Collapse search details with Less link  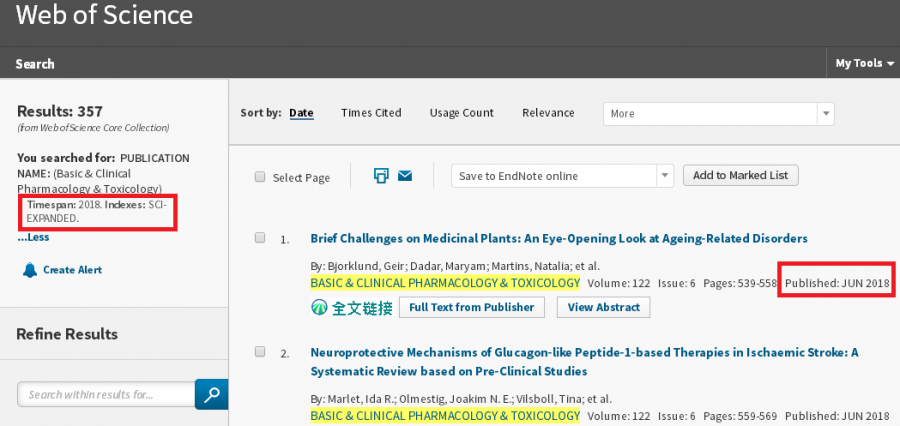pos(33,237)
